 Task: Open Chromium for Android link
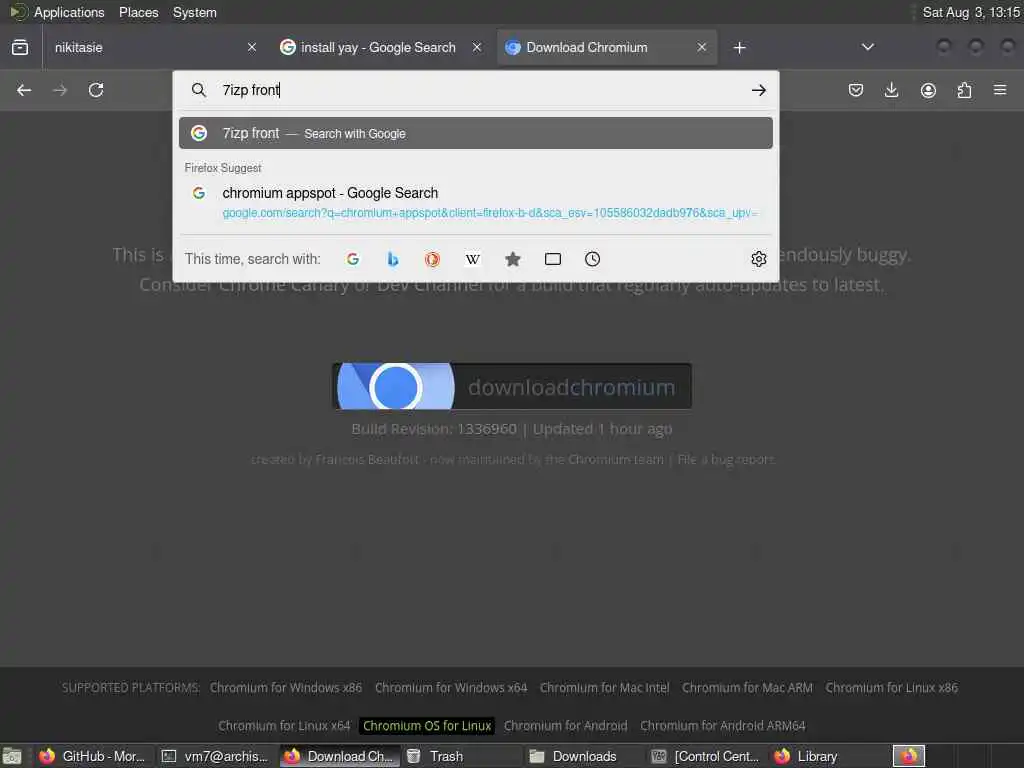(566, 726)
